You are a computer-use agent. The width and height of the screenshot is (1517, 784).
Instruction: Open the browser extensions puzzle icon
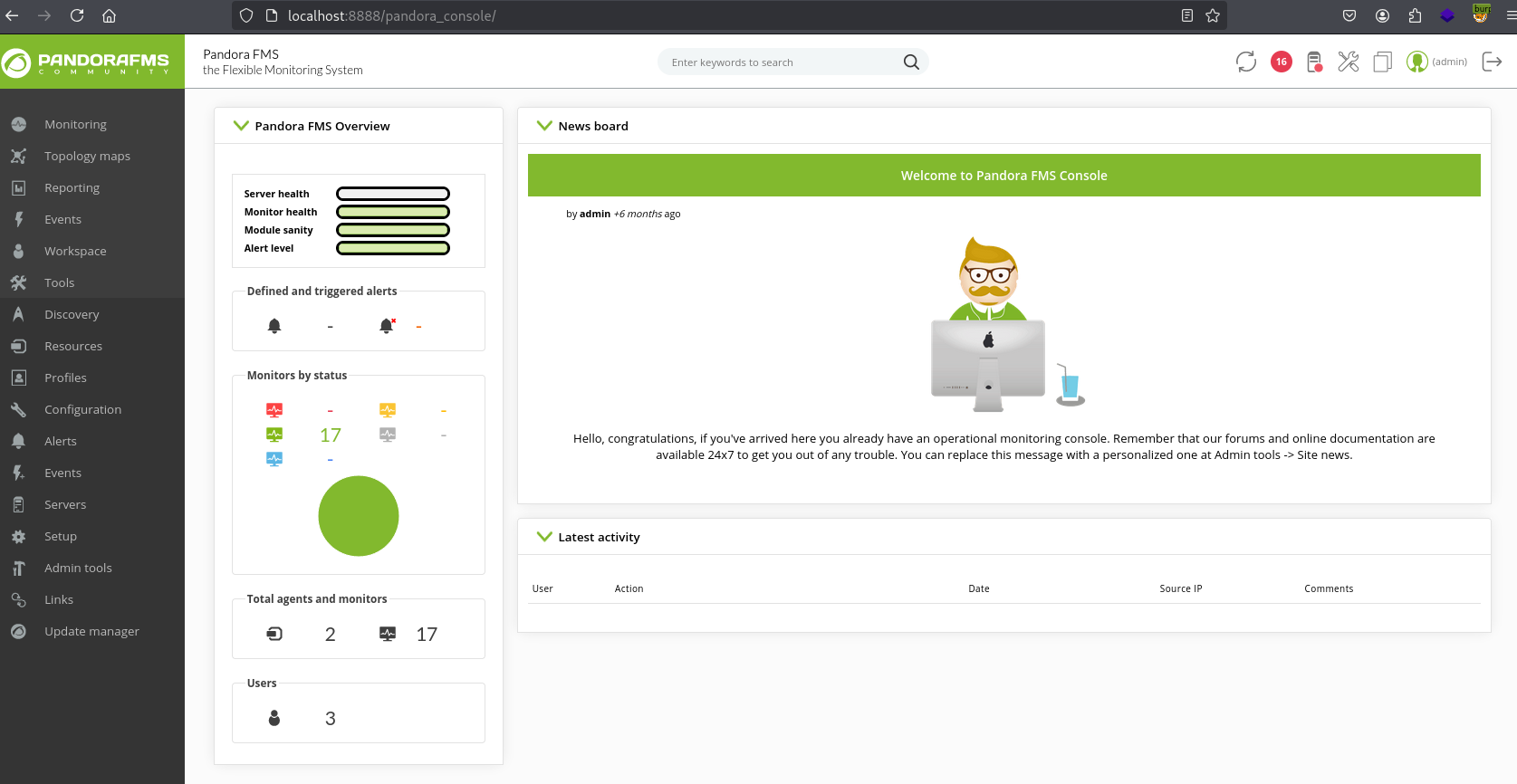tap(1415, 15)
